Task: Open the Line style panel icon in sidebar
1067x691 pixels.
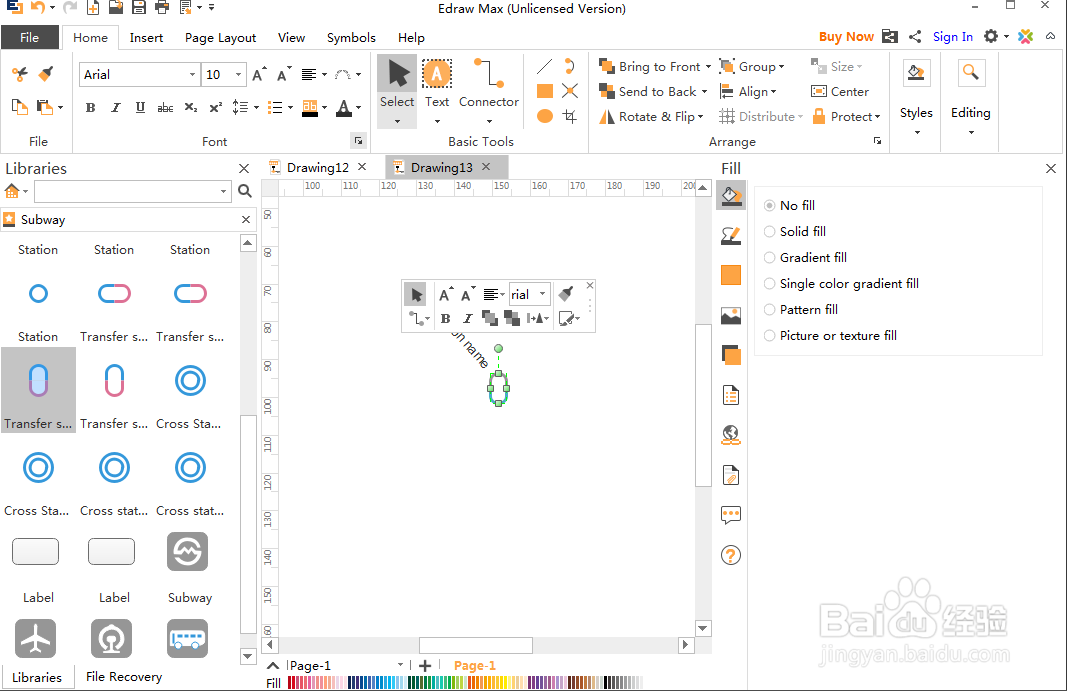Action: click(x=731, y=236)
